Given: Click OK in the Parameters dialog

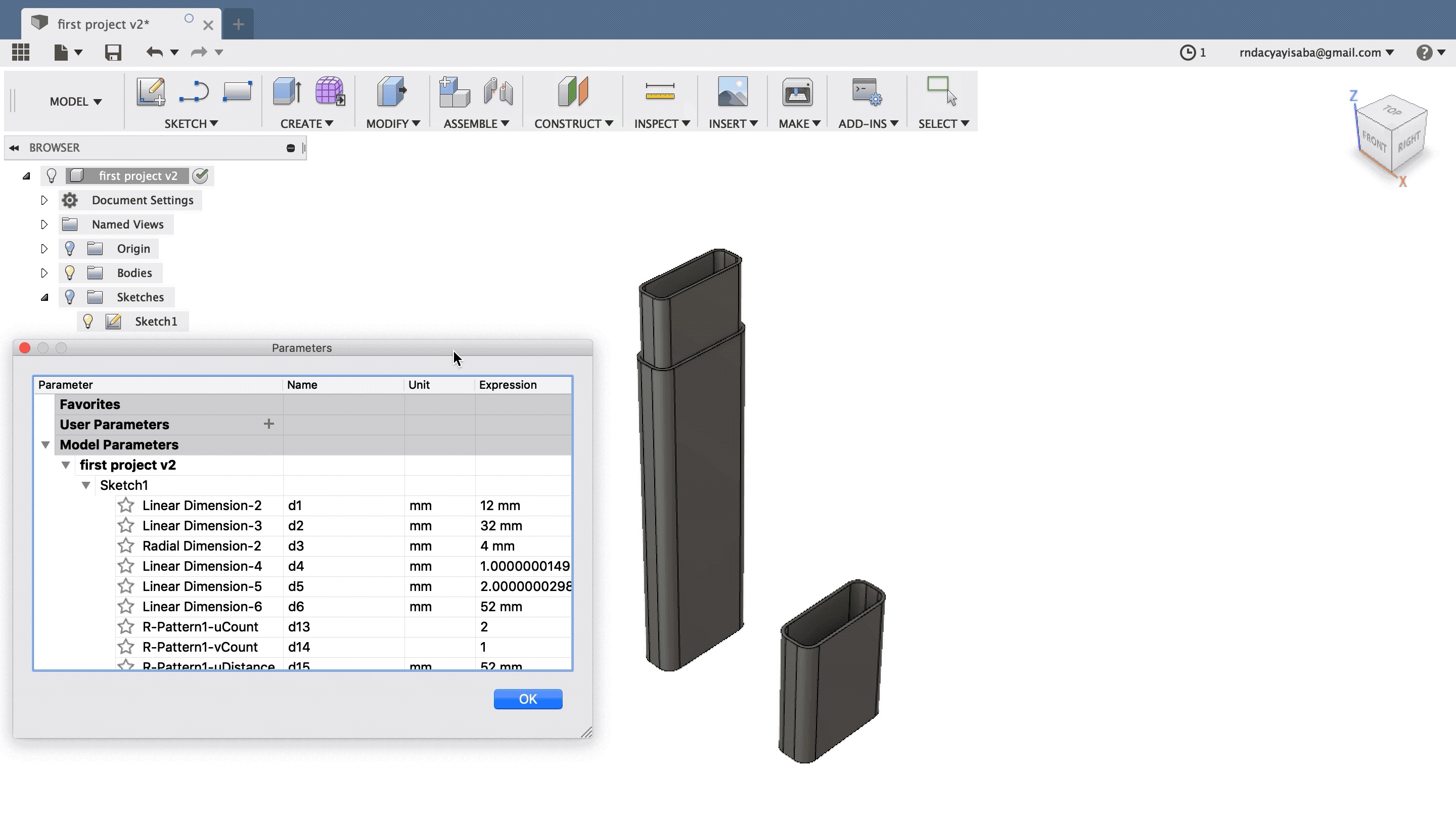Looking at the screenshot, I should point(528,699).
